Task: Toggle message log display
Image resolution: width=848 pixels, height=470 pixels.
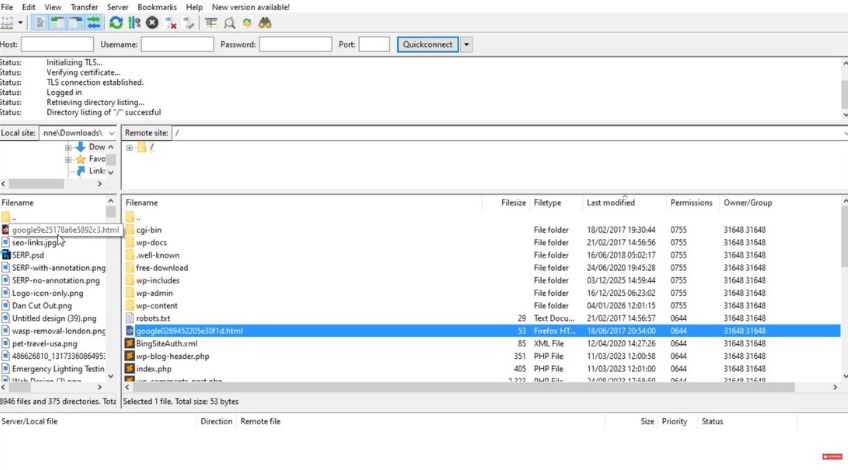Action: (x=39, y=23)
